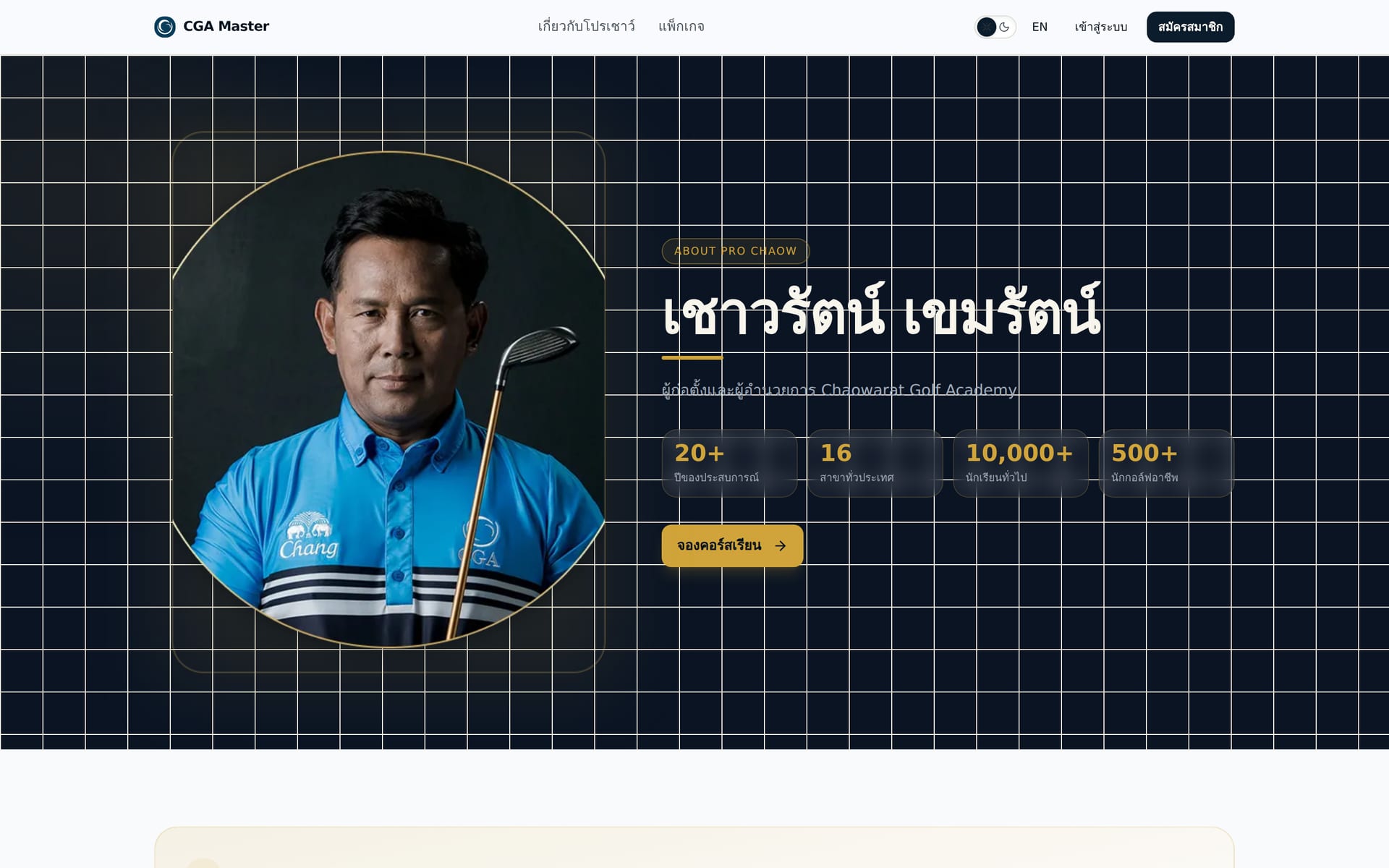Viewport: 1389px width, 868px height.
Task: Click the เชาวรัตน์ เขมรัตน์ heading
Action: tap(882, 311)
